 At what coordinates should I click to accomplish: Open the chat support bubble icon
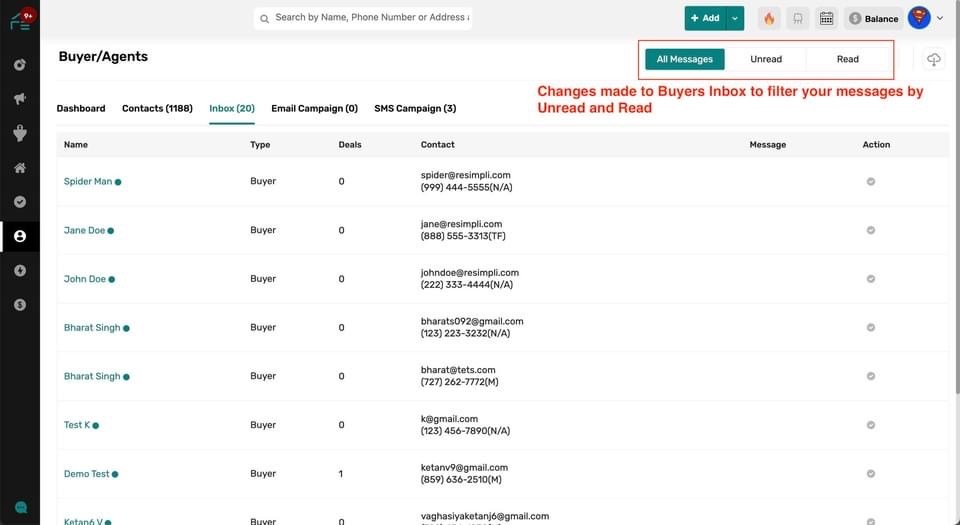tap(21, 507)
